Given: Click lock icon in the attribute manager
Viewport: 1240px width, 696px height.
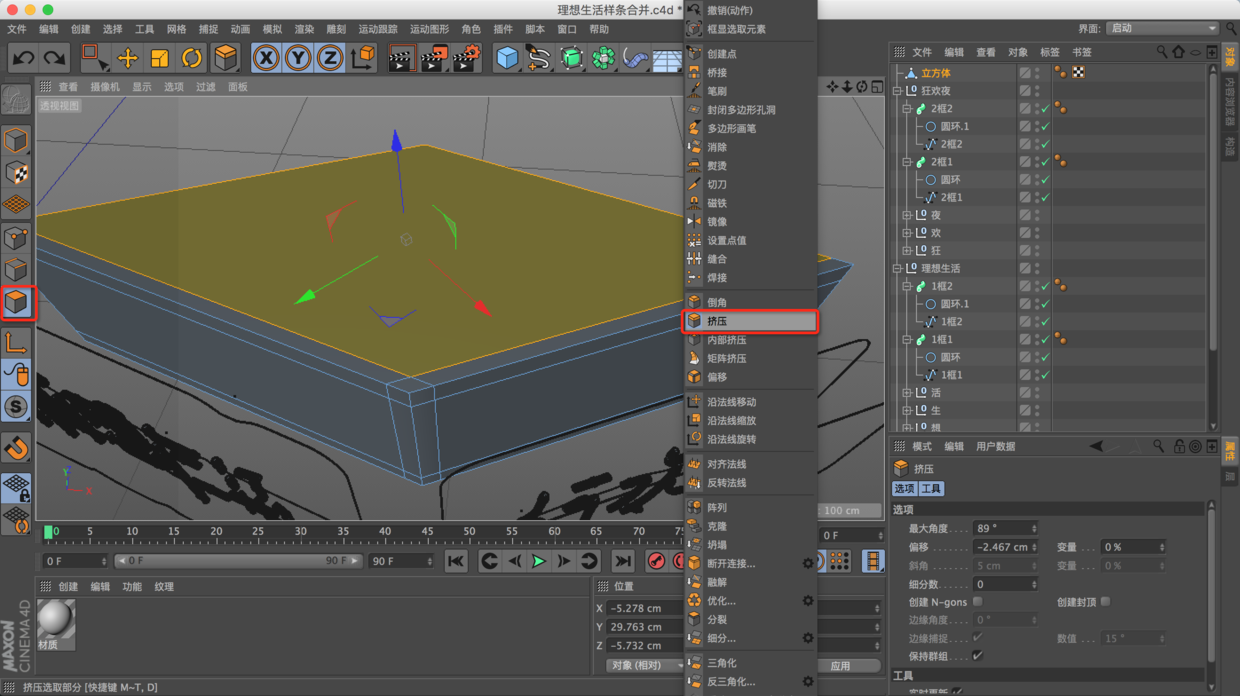Looking at the screenshot, I should pyautogui.click(x=1179, y=447).
